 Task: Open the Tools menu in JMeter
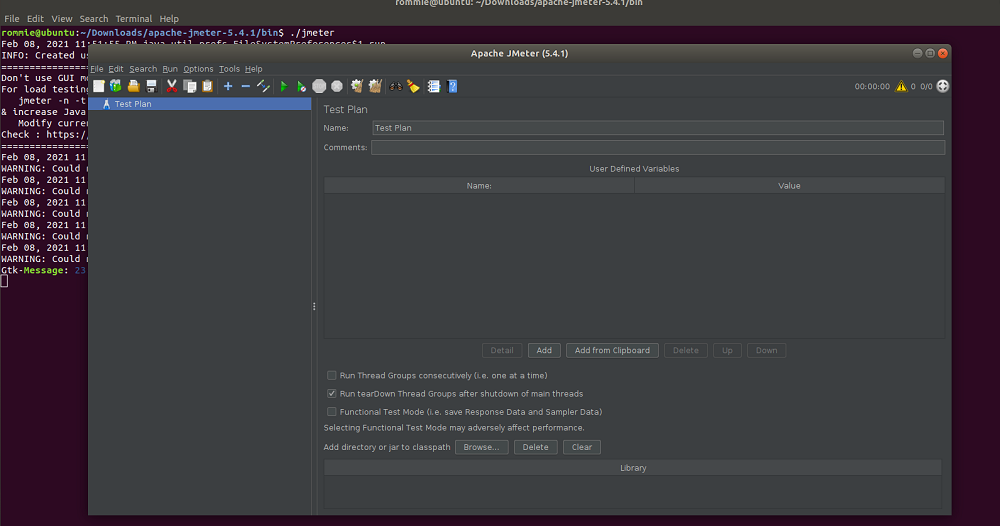(230, 69)
